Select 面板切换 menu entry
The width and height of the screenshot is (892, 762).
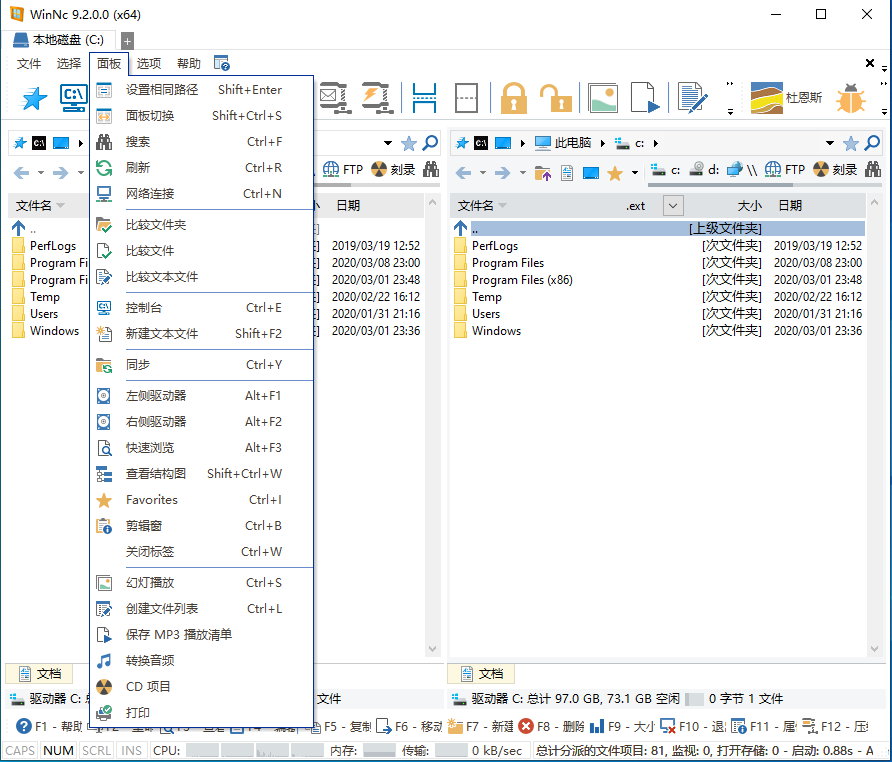(x=201, y=116)
